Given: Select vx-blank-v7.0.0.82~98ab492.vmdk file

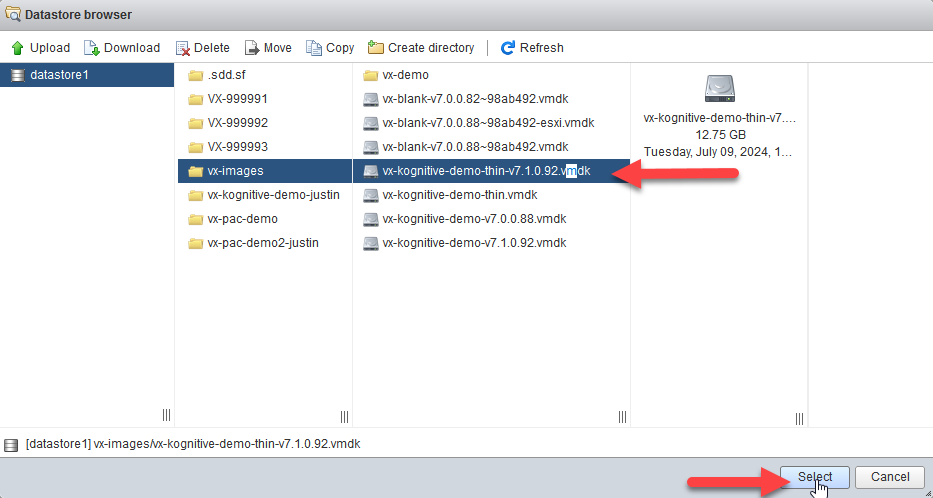Looking at the screenshot, I should pyautogui.click(x=475, y=99).
